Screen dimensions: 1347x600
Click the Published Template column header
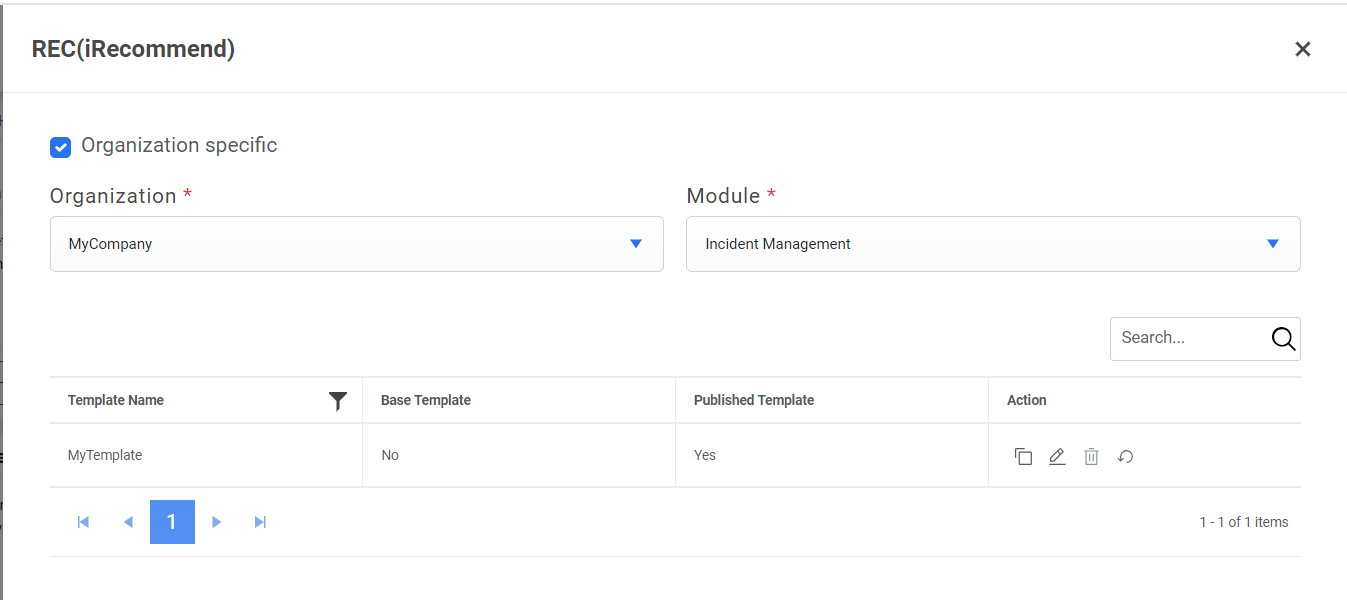click(754, 400)
